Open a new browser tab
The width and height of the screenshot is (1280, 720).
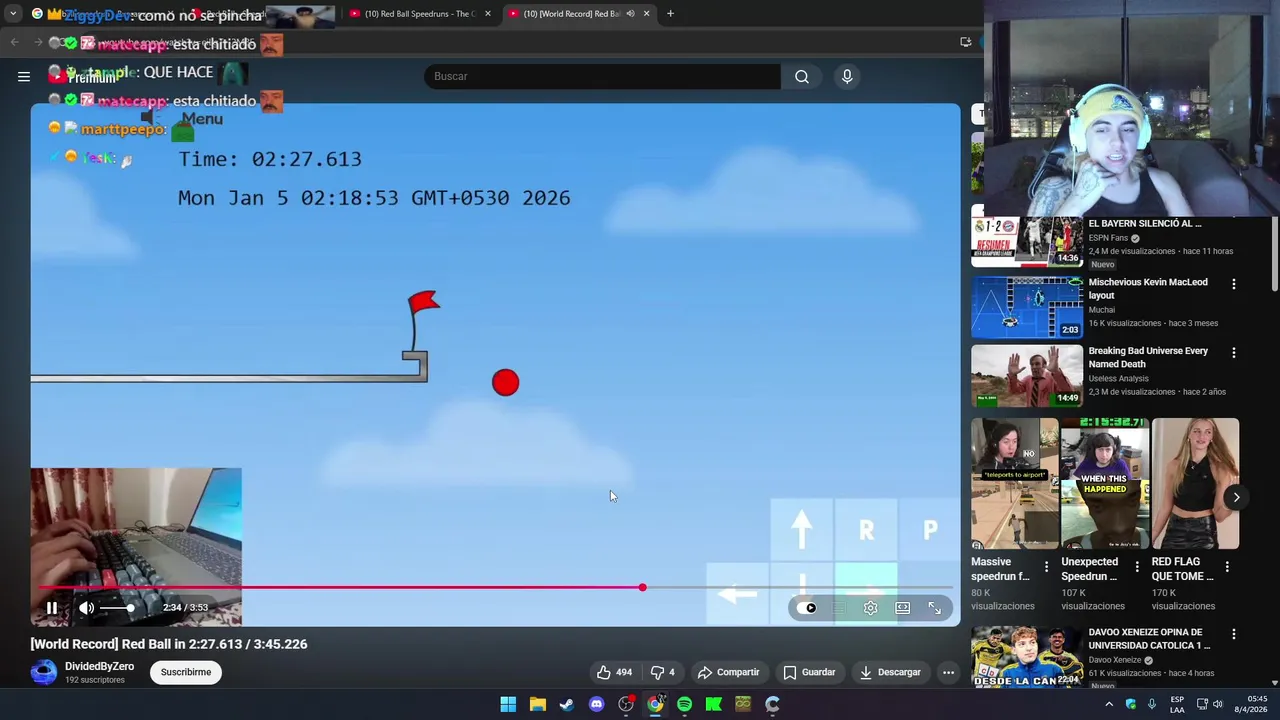pos(670,14)
